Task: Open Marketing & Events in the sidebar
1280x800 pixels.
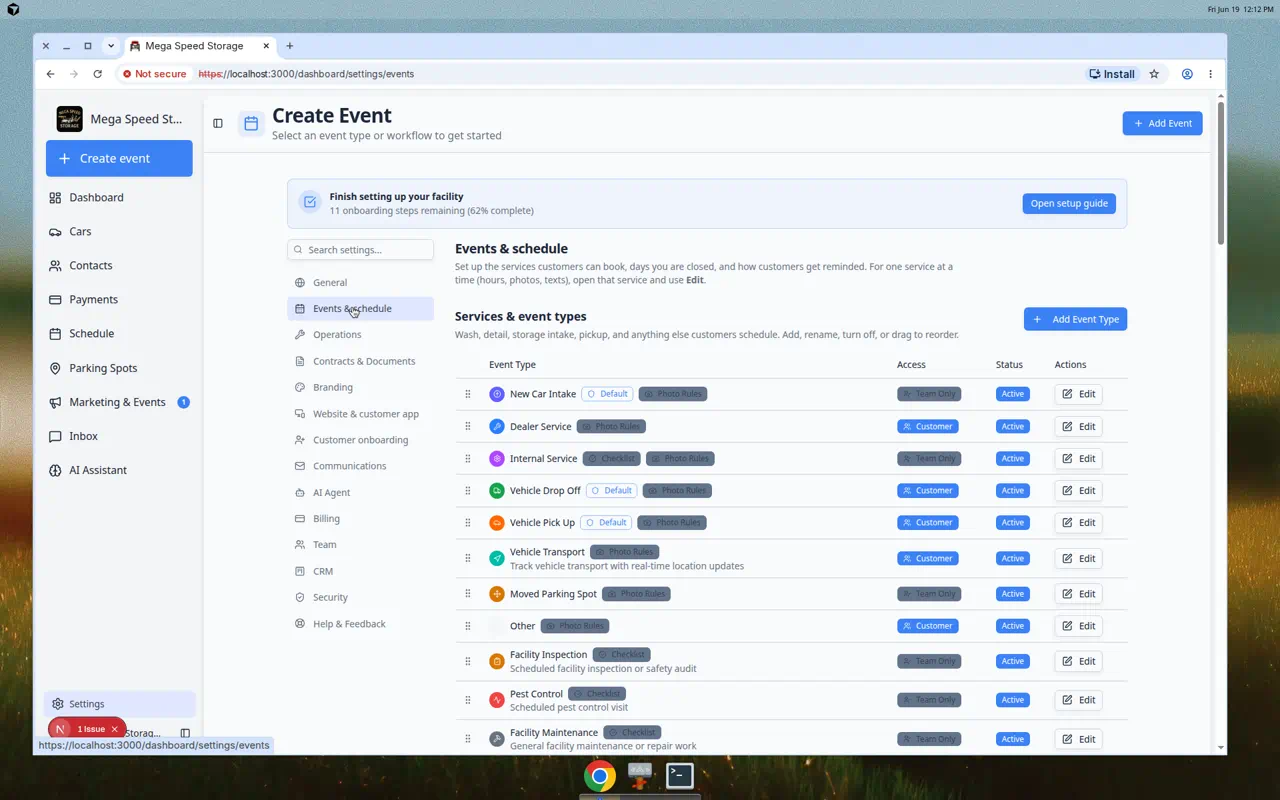Action: (x=119, y=402)
